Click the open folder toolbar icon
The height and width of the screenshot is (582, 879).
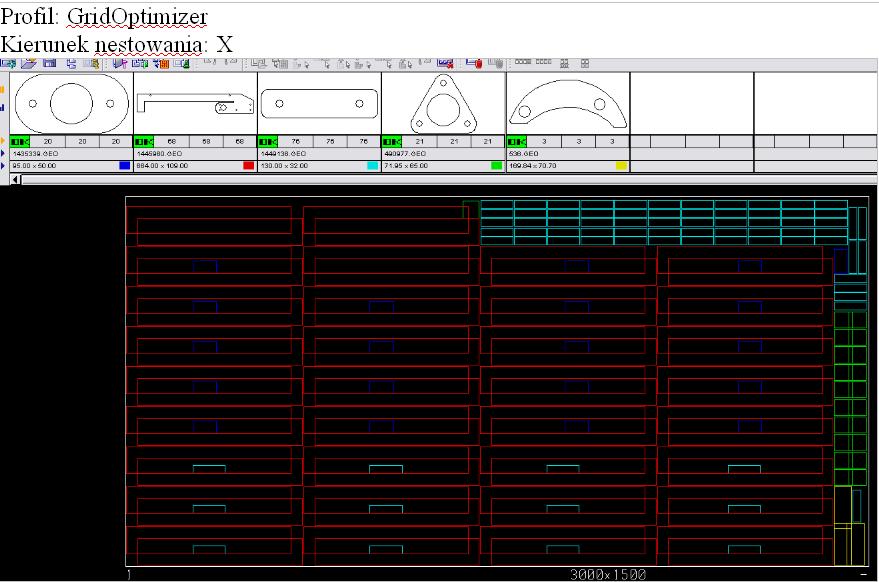tap(29, 63)
